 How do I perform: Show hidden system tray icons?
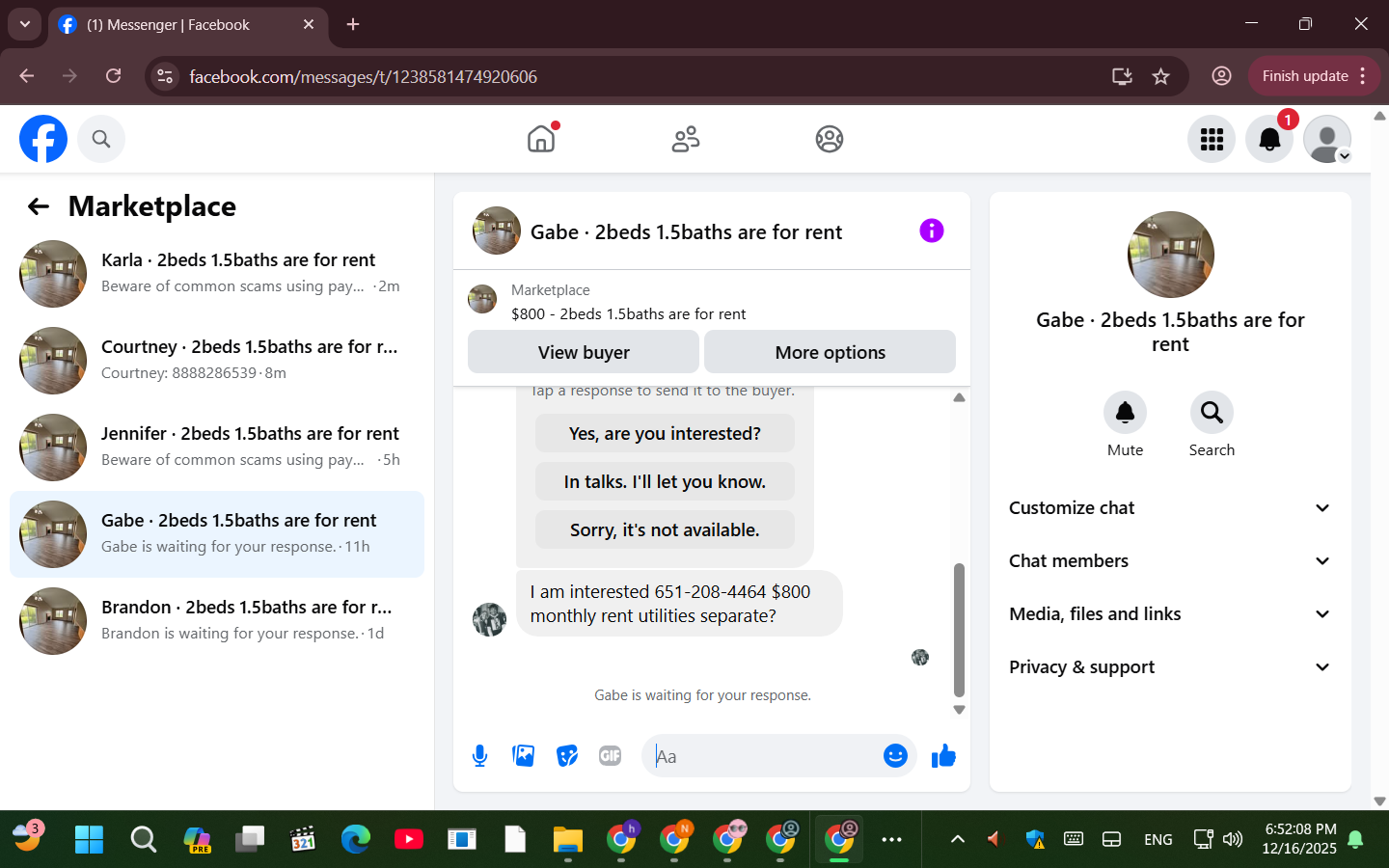pyautogui.click(x=958, y=839)
